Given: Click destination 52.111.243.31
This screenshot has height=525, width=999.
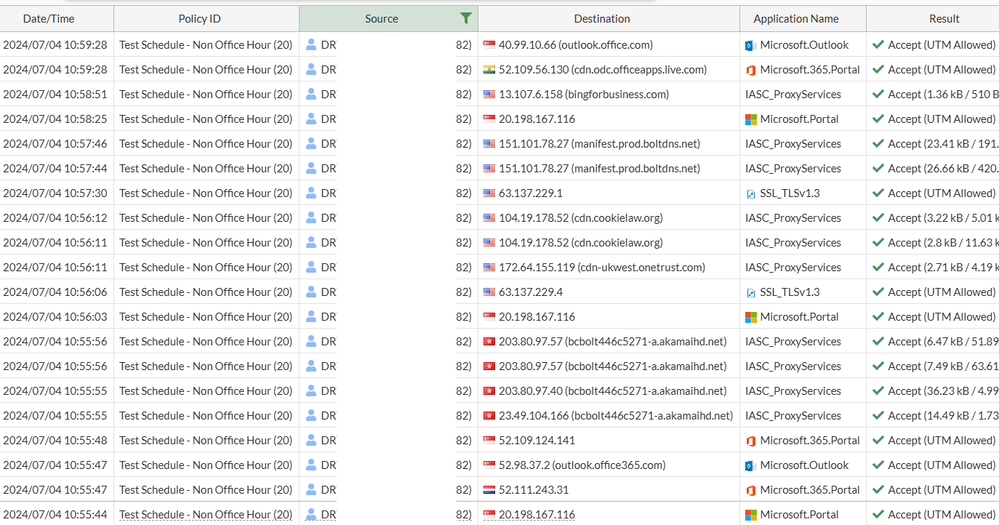Looking at the screenshot, I should (533, 490).
